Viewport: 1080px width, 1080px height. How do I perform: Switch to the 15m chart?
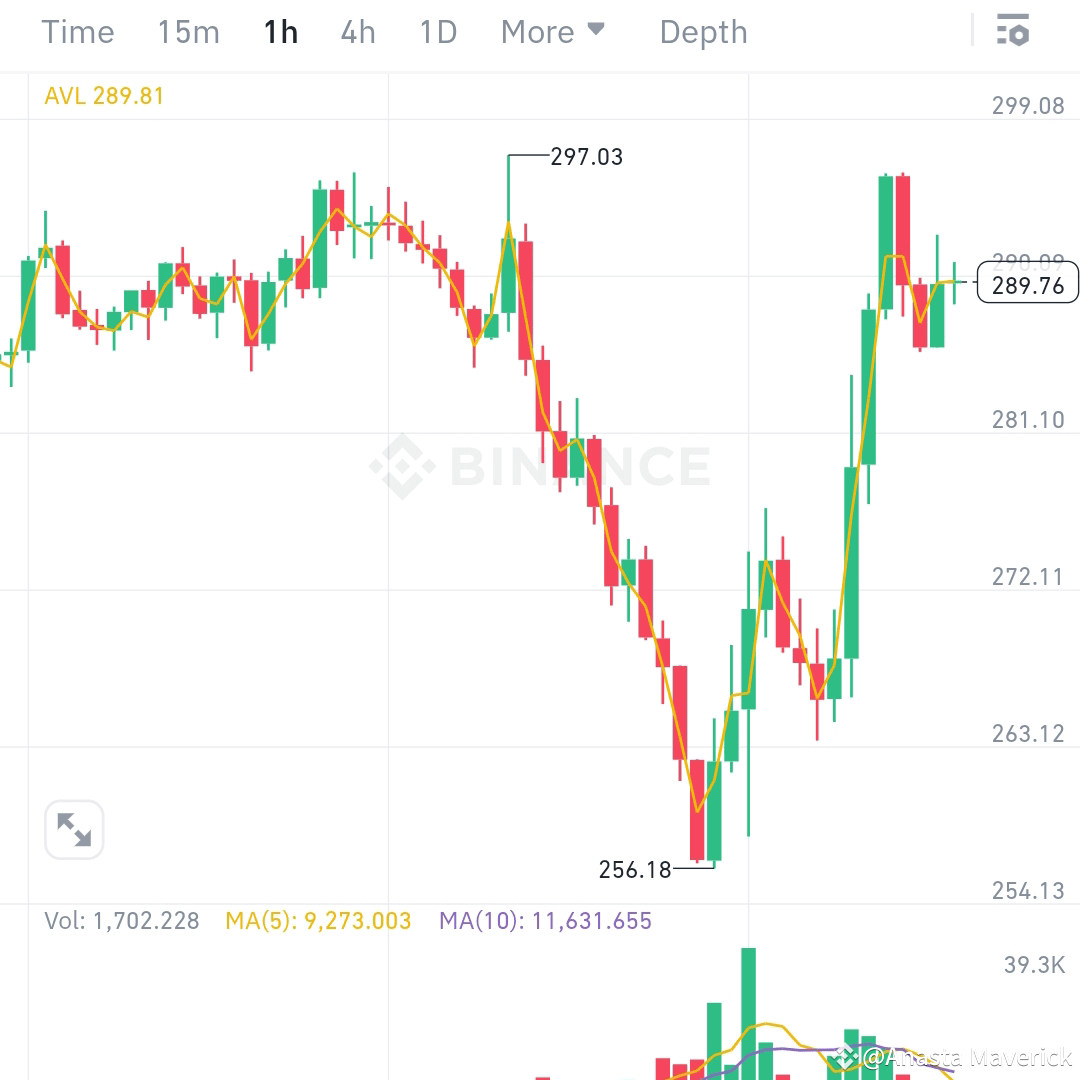187,31
